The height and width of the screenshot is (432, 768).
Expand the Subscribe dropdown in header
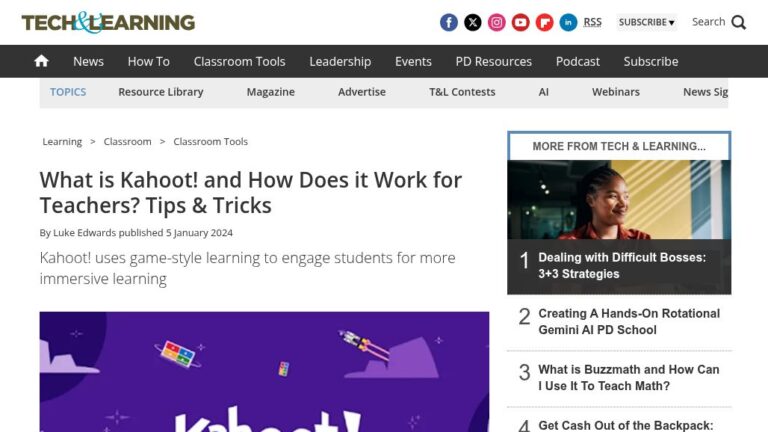coord(647,23)
